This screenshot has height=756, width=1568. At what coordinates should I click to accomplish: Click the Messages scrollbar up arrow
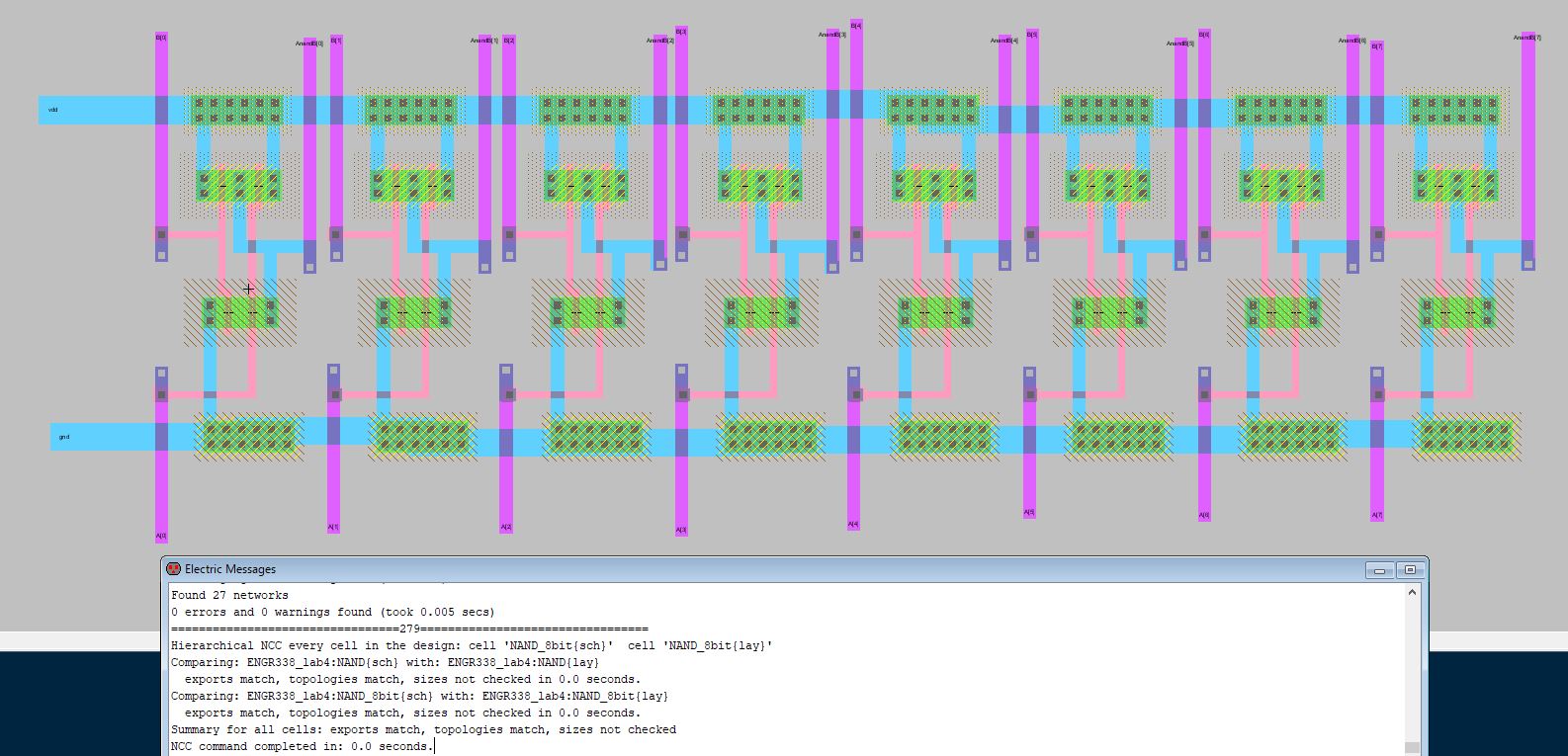tap(1411, 592)
